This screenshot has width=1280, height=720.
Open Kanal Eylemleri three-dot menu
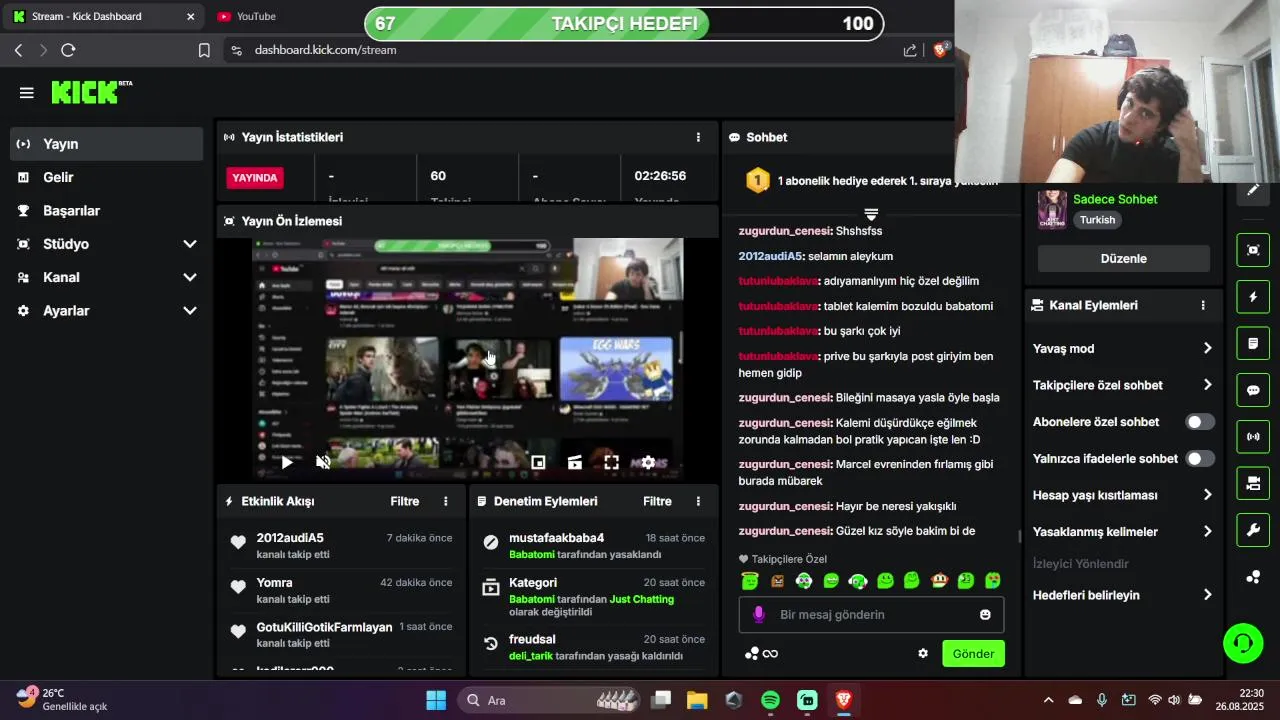1203,305
